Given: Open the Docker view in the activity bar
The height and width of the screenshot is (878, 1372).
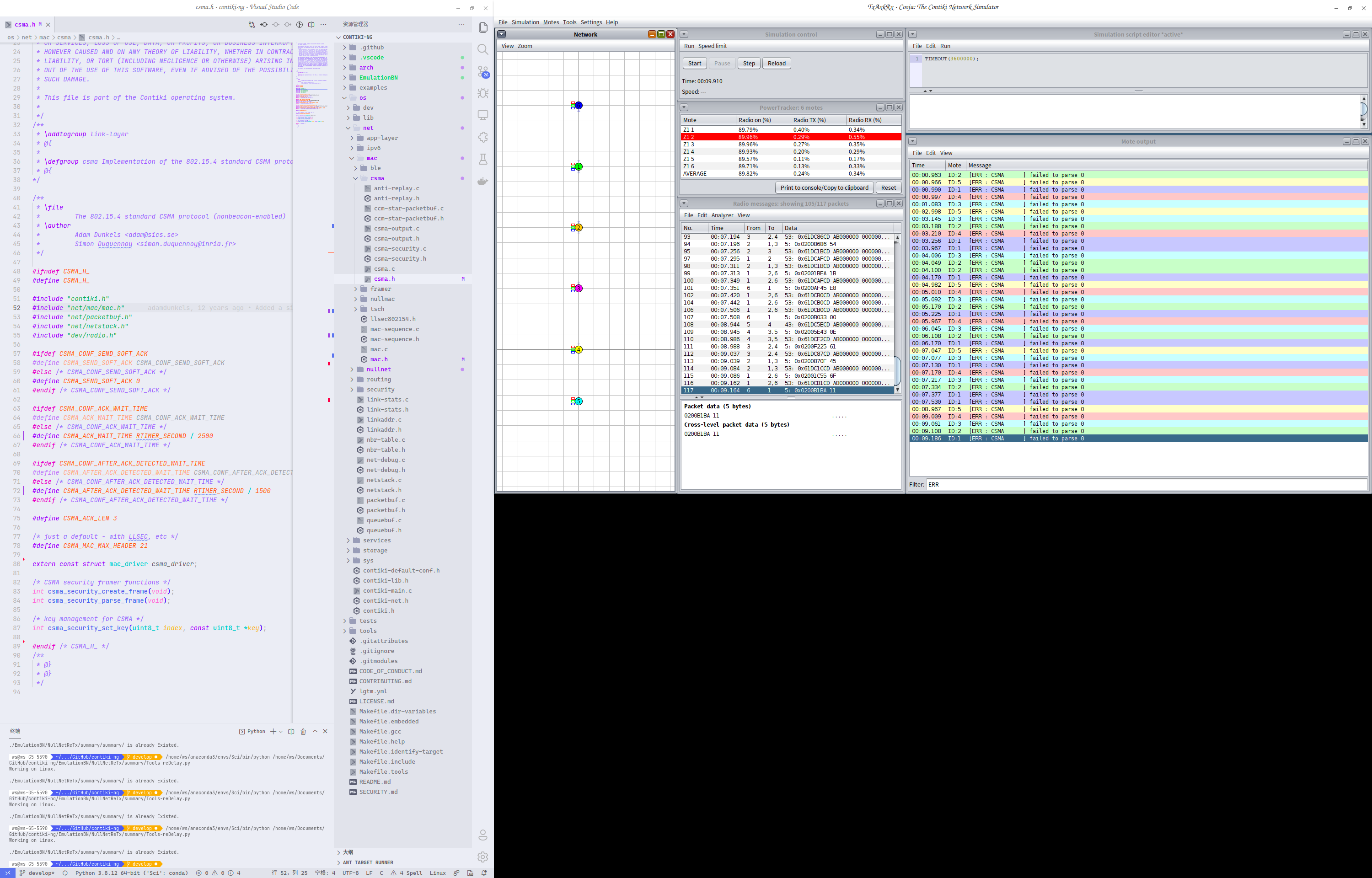Looking at the screenshot, I should pos(483,178).
